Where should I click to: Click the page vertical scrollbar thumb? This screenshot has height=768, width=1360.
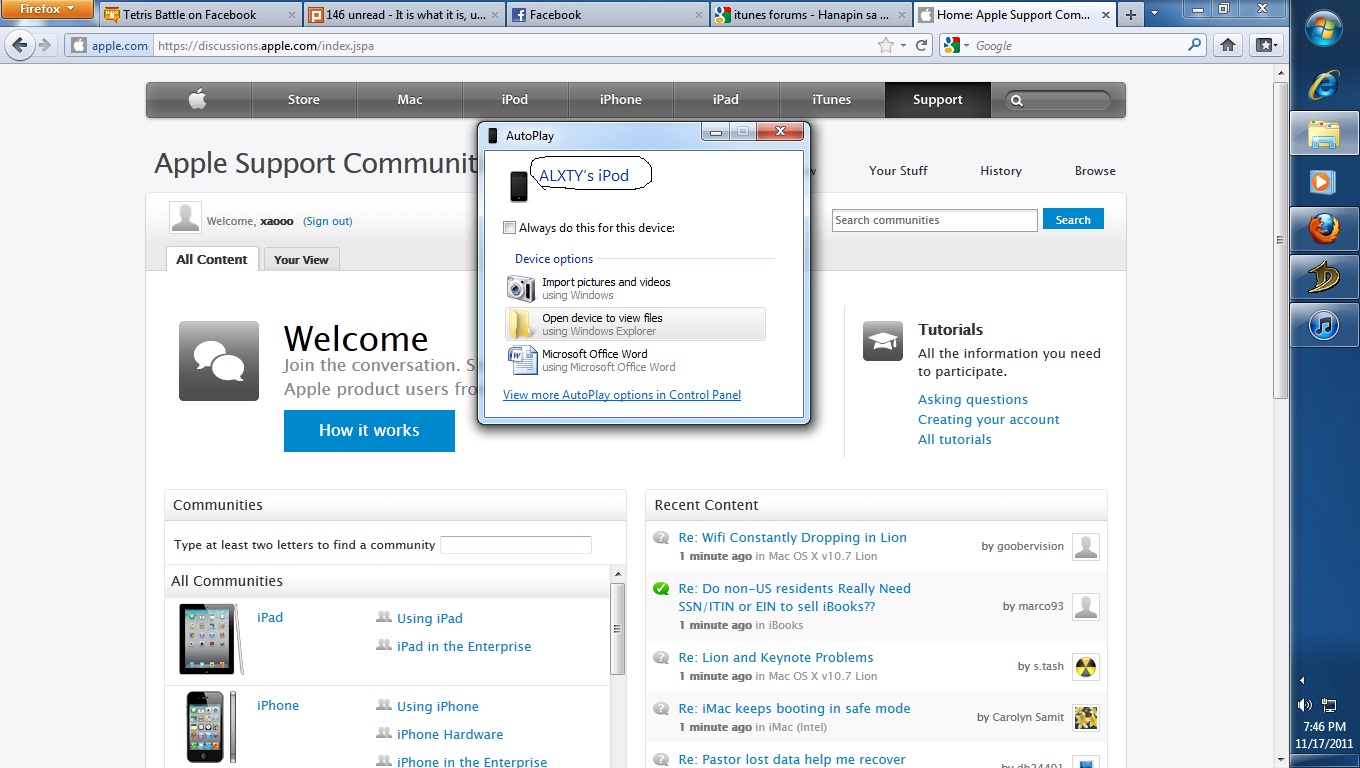point(1279,240)
